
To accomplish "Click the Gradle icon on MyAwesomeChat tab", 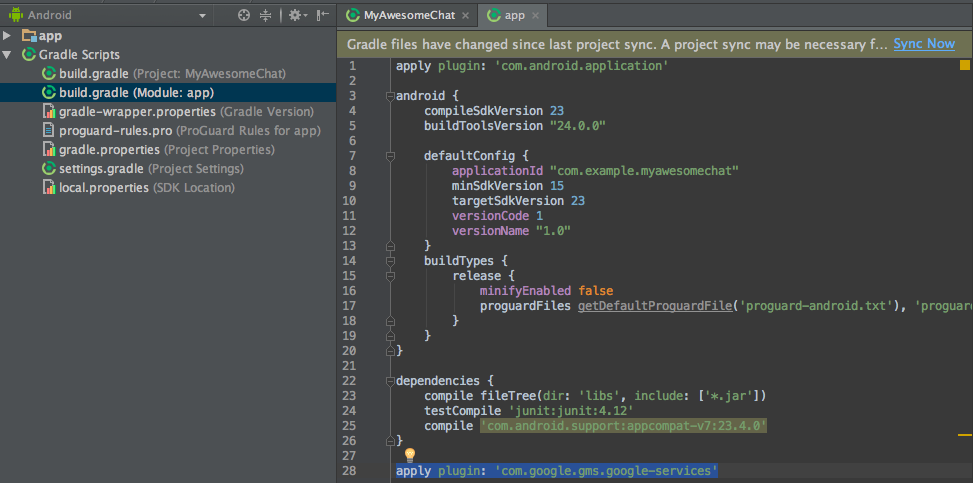I will click(353, 16).
